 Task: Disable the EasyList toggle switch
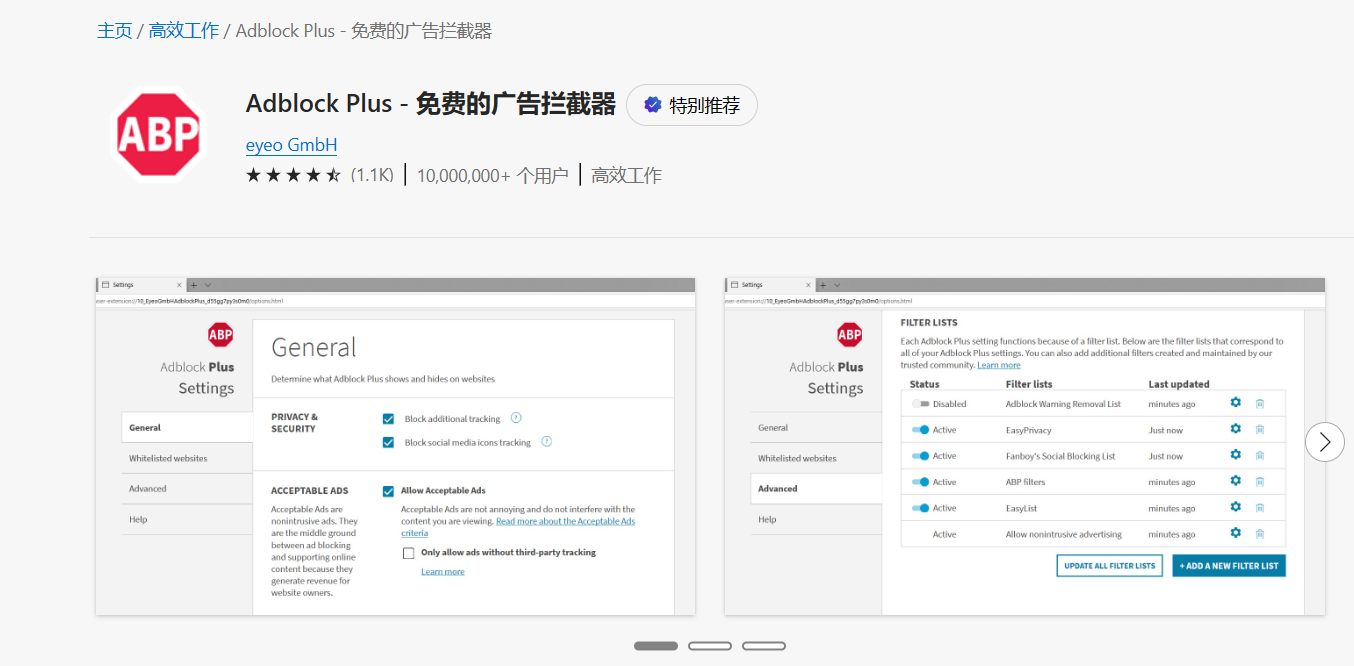click(920, 508)
